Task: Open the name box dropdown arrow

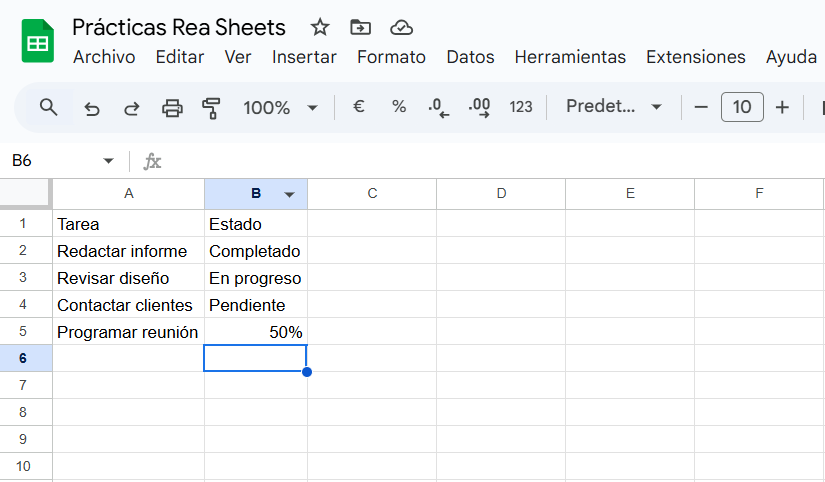Action: tap(108, 161)
